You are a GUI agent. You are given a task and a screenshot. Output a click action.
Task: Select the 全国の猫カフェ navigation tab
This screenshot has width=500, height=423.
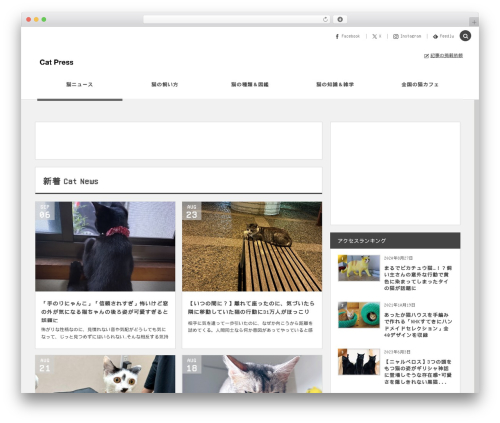[420, 85]
